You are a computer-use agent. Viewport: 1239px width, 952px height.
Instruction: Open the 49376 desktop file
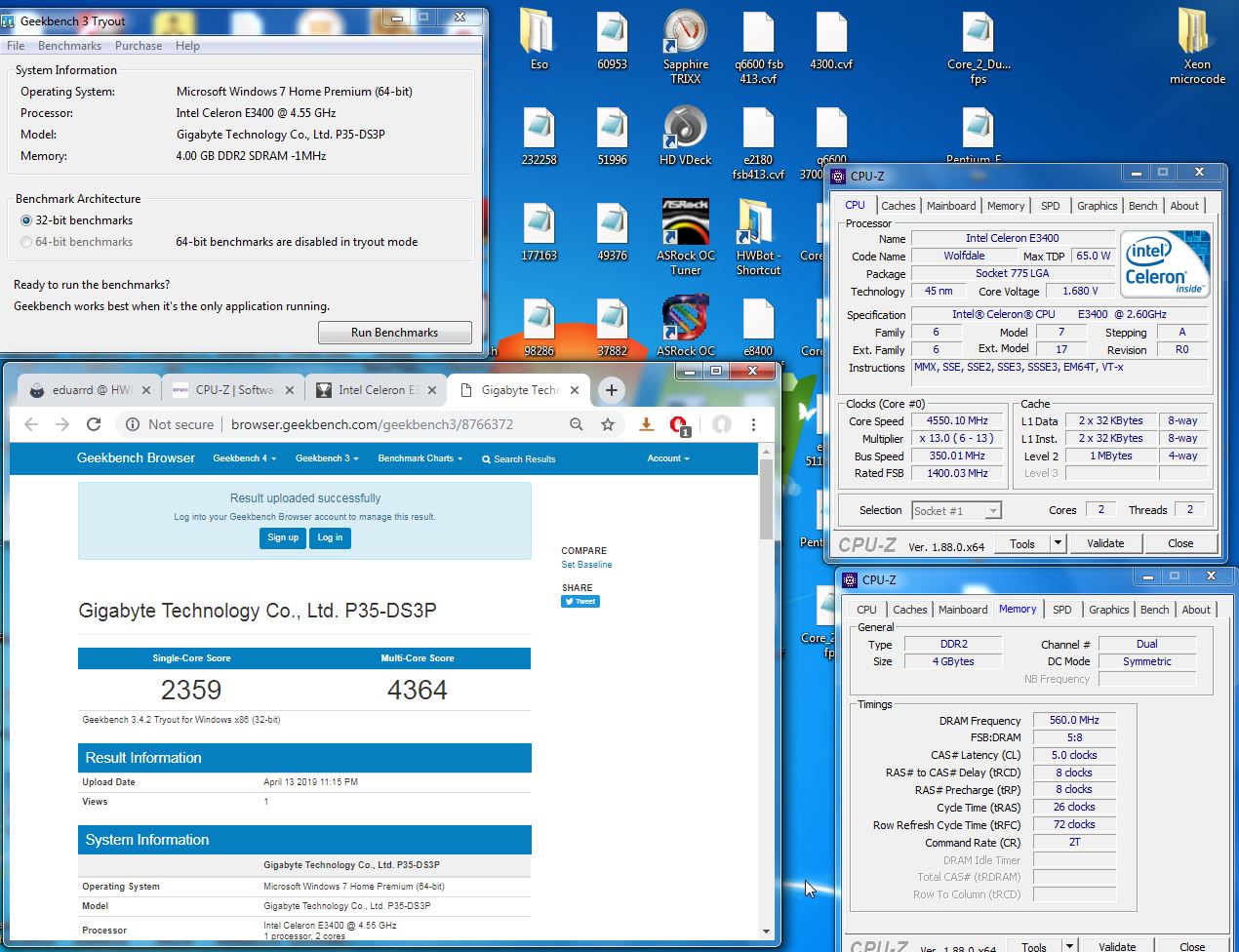(612, 231)
